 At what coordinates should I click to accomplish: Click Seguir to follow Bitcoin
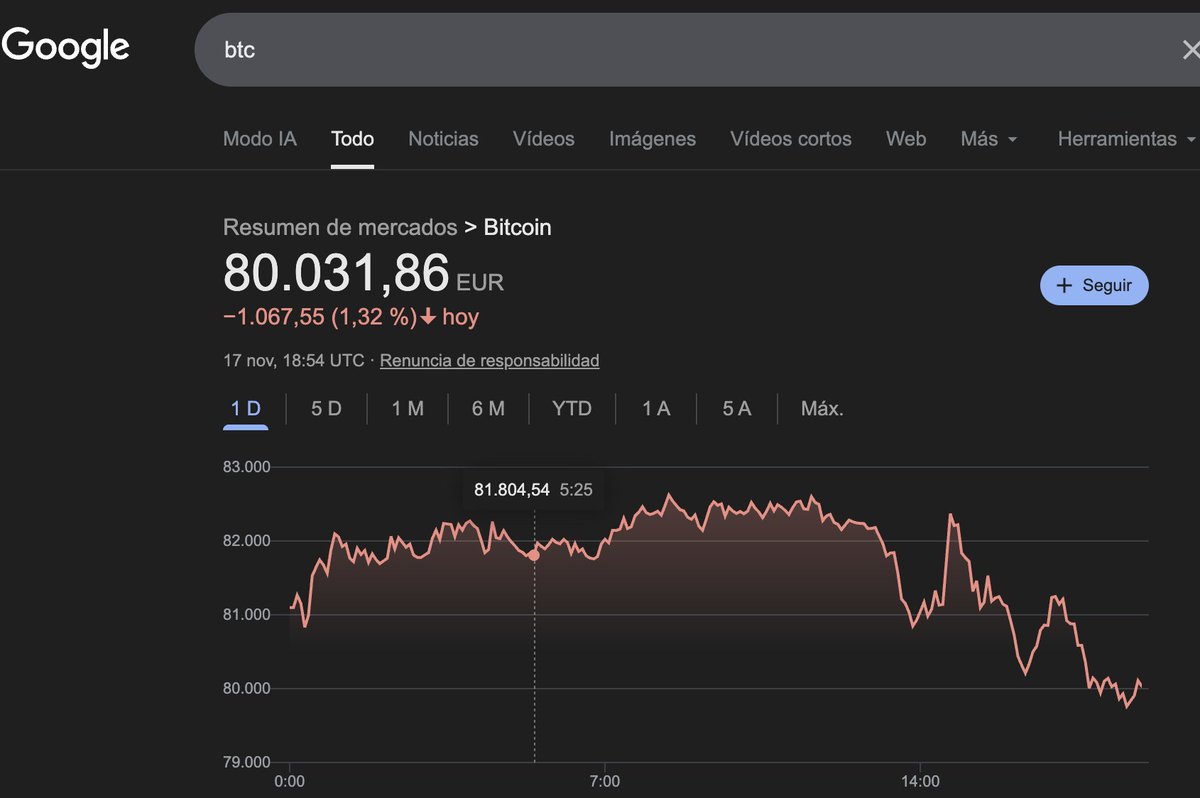[1094, 285]
